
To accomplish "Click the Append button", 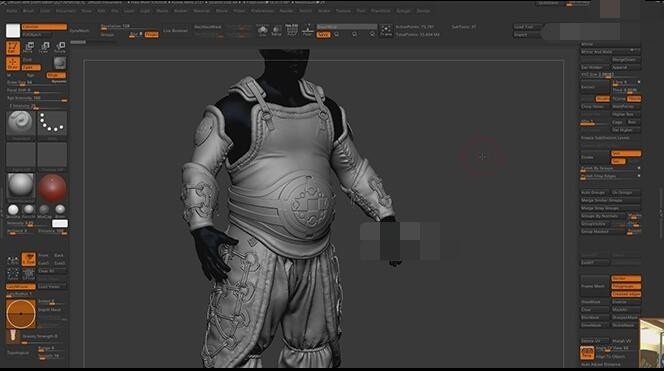I will [x=625, y=67].
